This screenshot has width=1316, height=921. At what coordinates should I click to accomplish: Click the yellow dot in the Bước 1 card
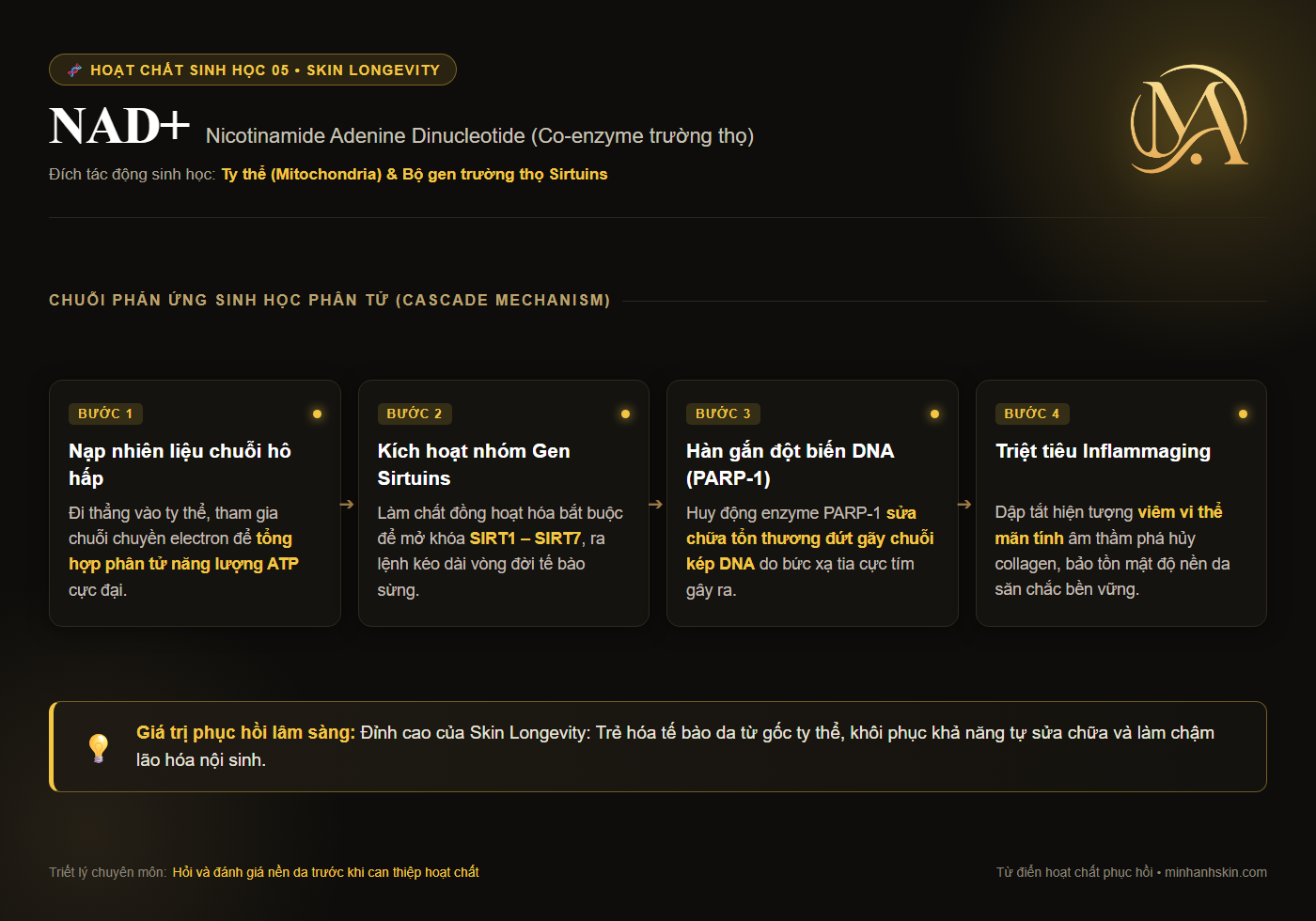point(317,414)
